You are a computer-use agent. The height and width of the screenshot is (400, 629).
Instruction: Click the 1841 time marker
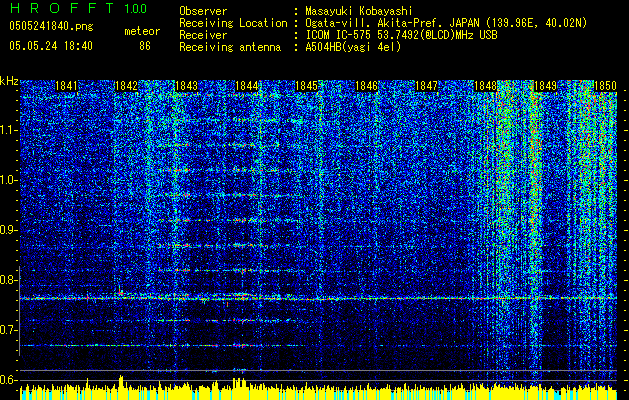point(66,86)
